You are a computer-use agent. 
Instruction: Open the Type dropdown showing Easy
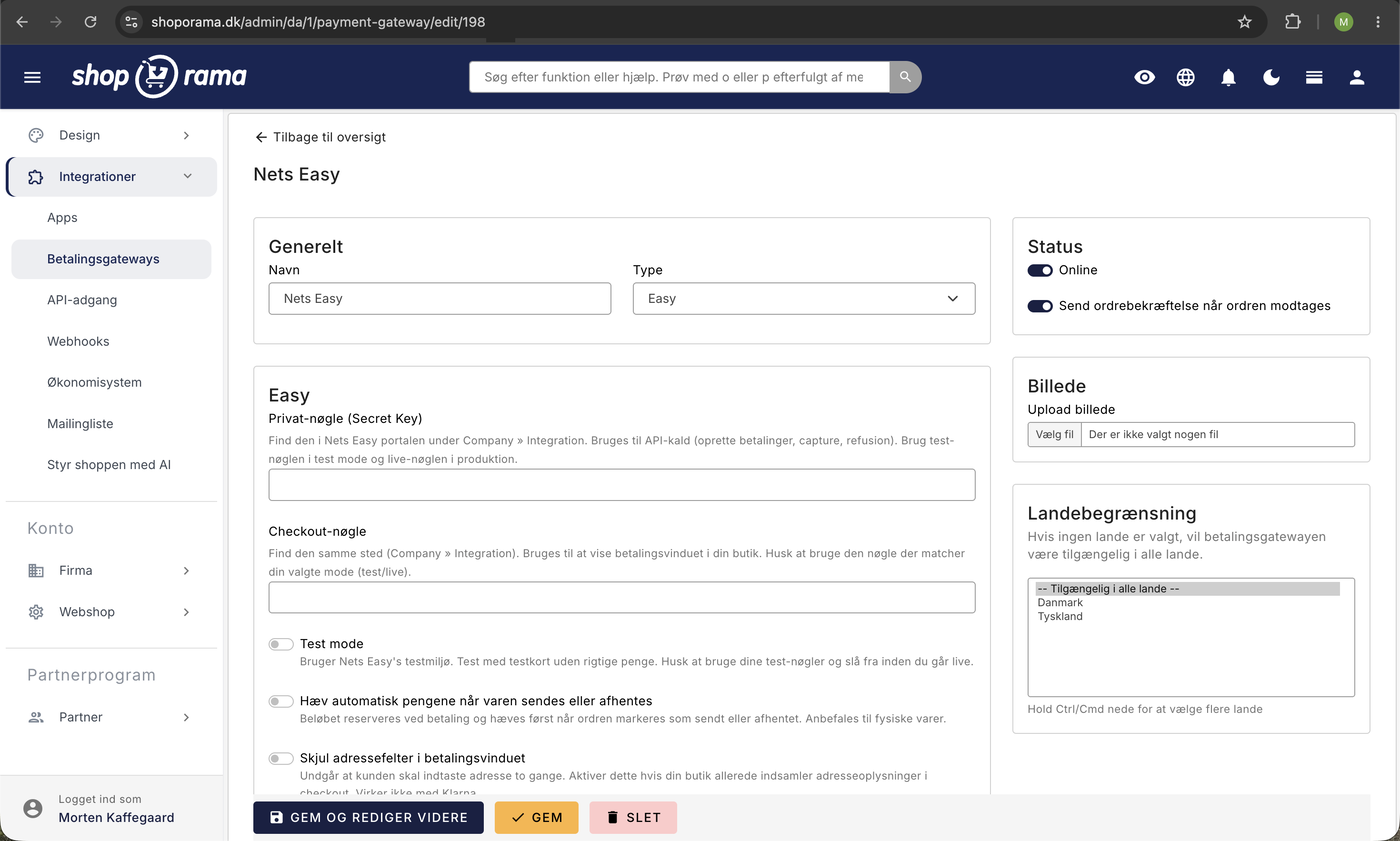click(804, 298)
